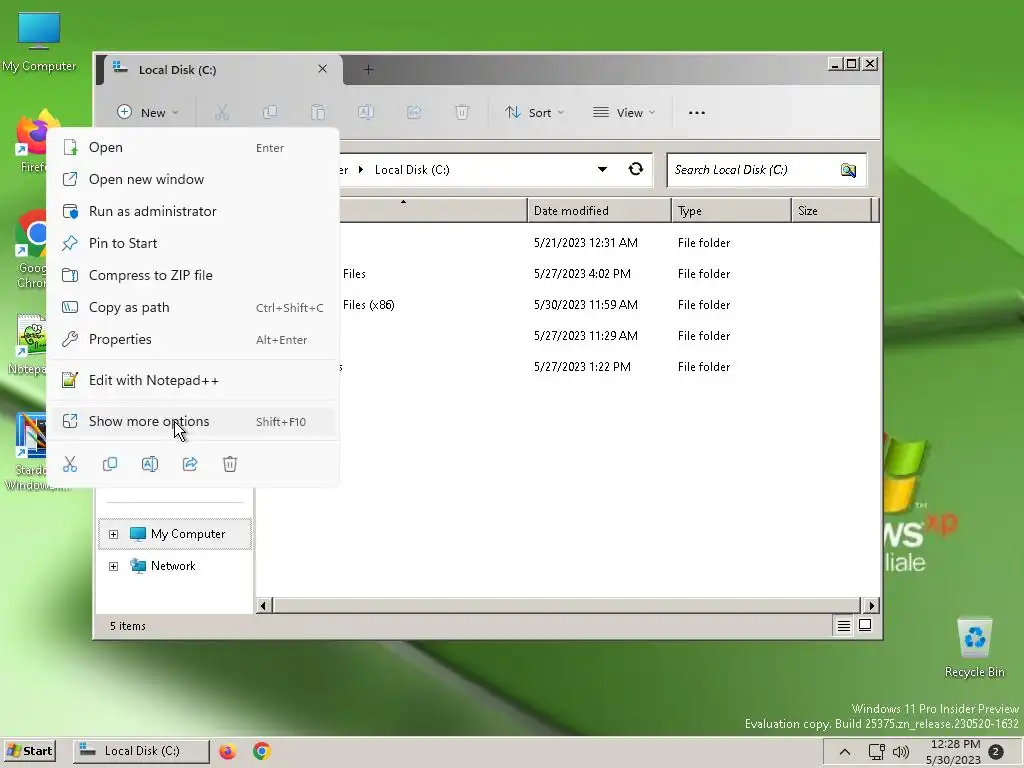Image resolution: width=1024 pixels, height=768 pixels.
Task: Refresh the Local Disk (C:) folder view
Action: pyautogui.click(x=635, y=169)
